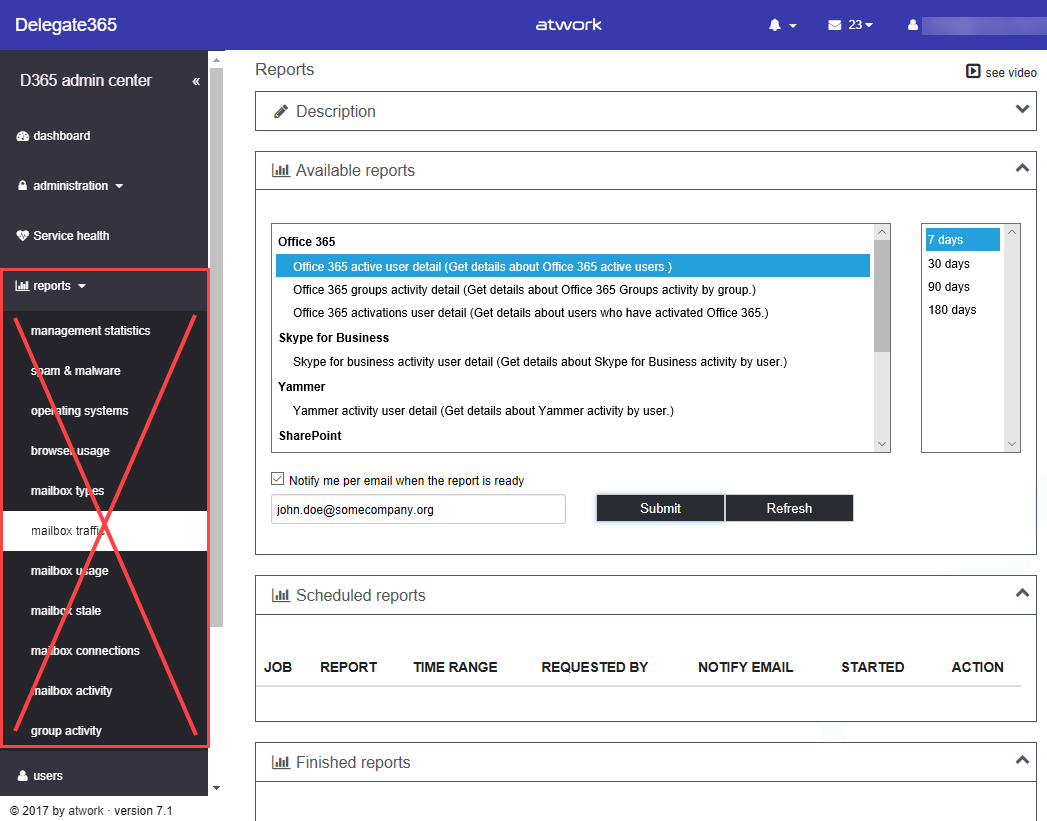This screenshot has width=1047, height=821.
Task: Click the Refresh button
Action: [x=789, y=508]
